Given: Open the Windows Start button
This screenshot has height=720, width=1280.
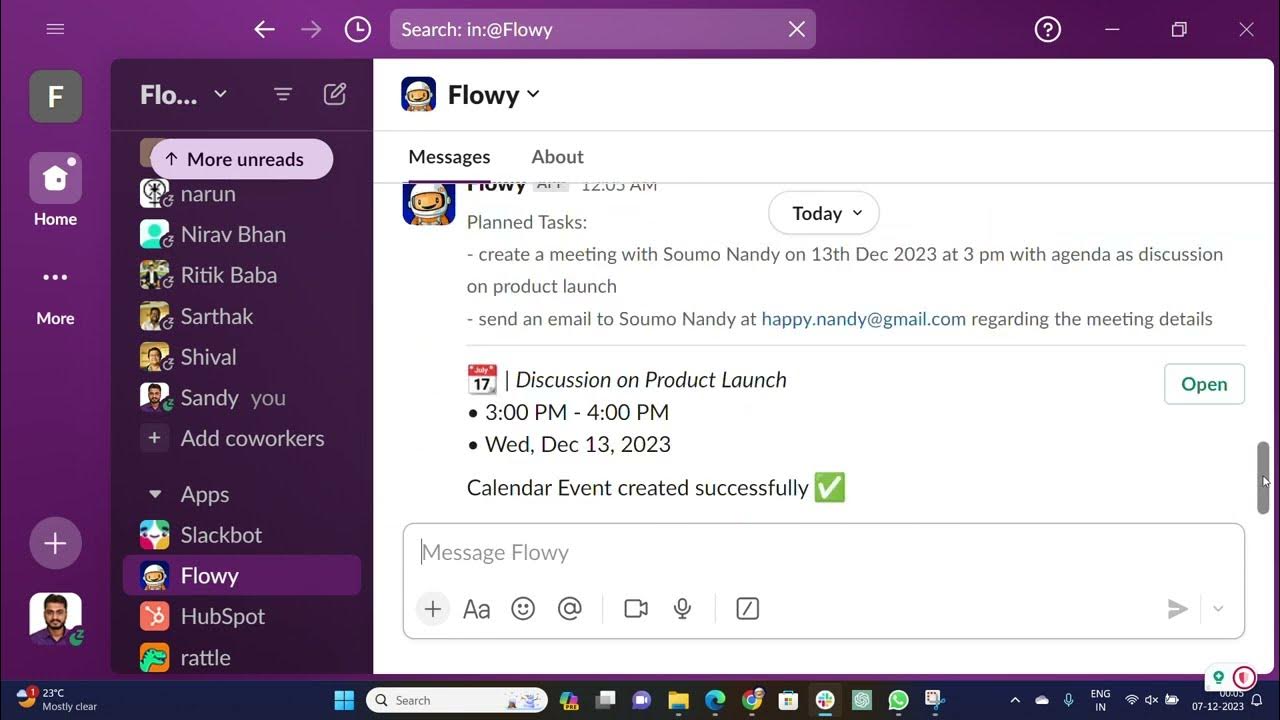Looking at the screenshot, I should click(x=343, y=699).
